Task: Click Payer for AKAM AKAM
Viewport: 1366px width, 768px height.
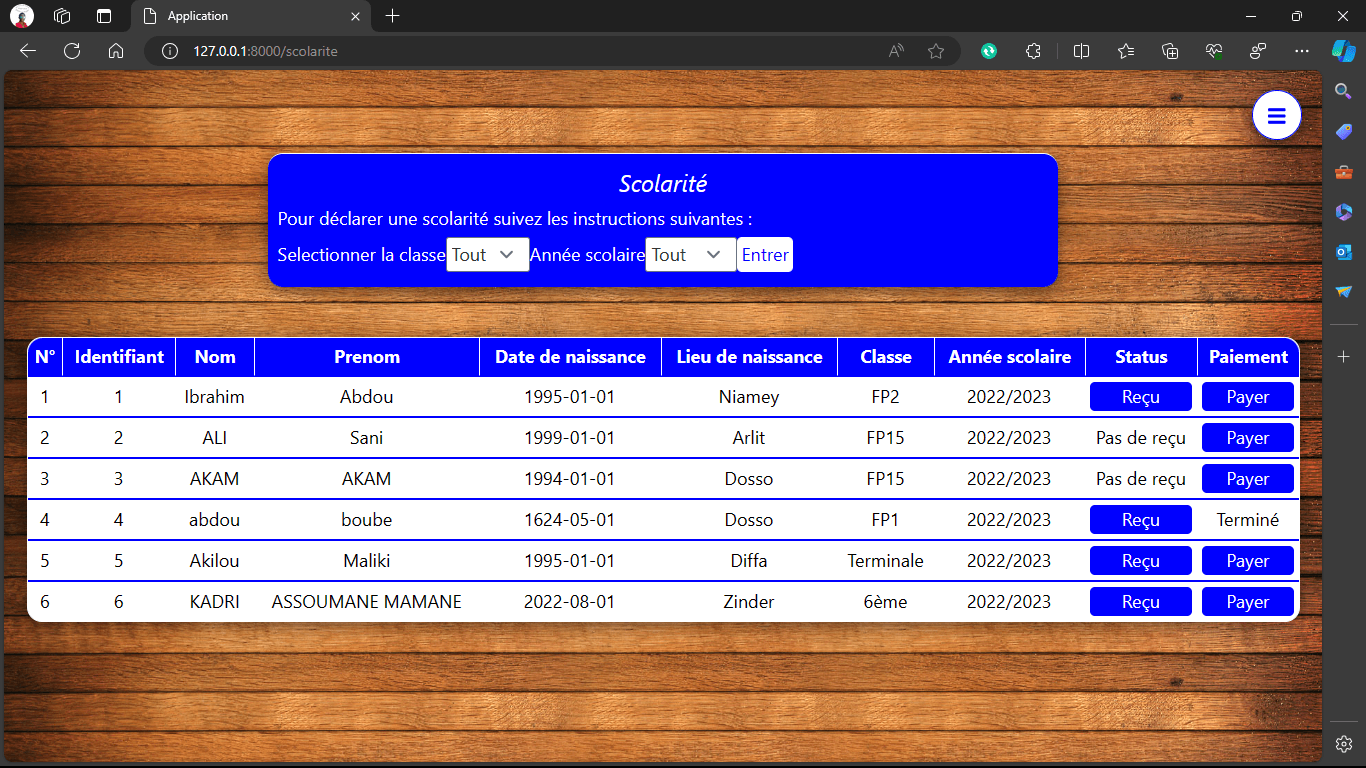Action: 1248,479
